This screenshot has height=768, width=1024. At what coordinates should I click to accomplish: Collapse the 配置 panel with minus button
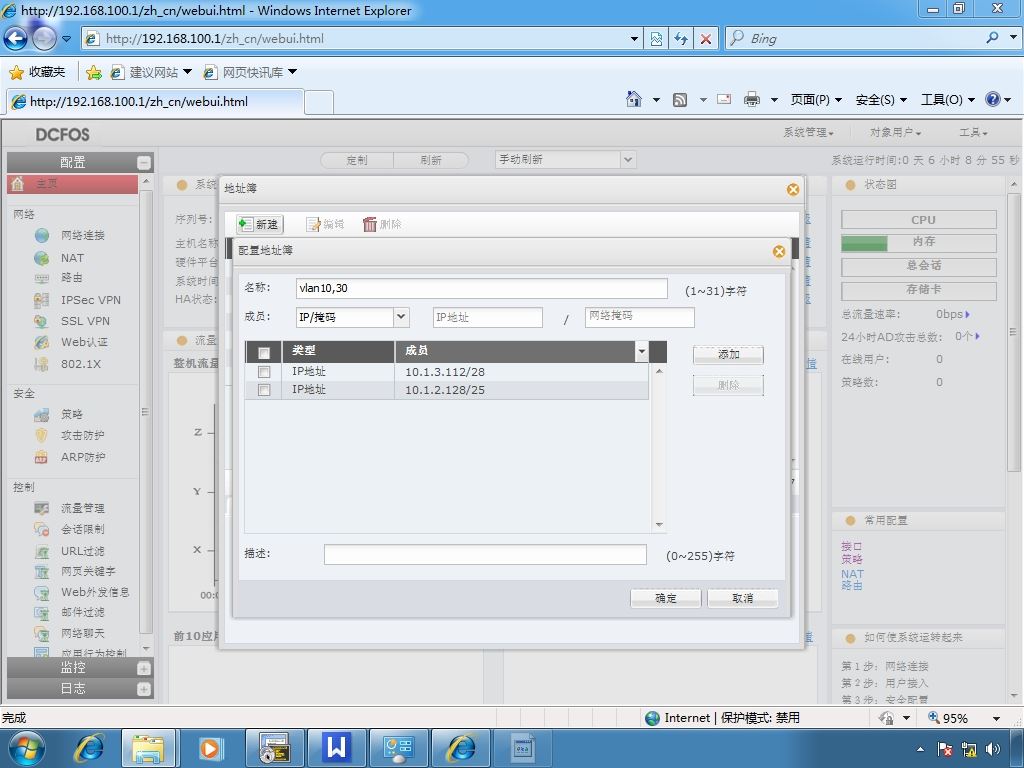point(144,163)
